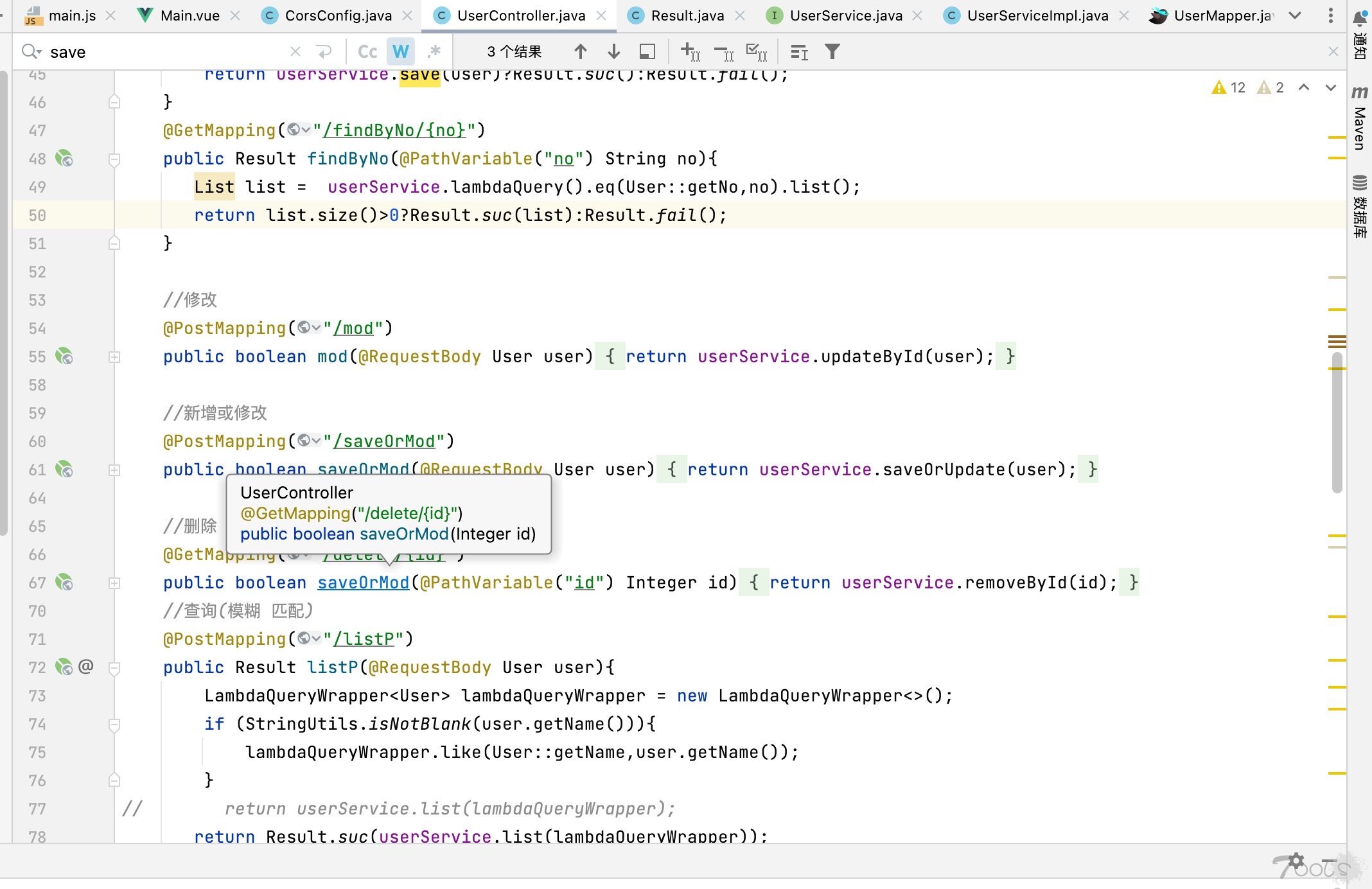The image size is (1372, 889).
Task: Click line number 50 in gutter
Action: click(x=37, y=215)
